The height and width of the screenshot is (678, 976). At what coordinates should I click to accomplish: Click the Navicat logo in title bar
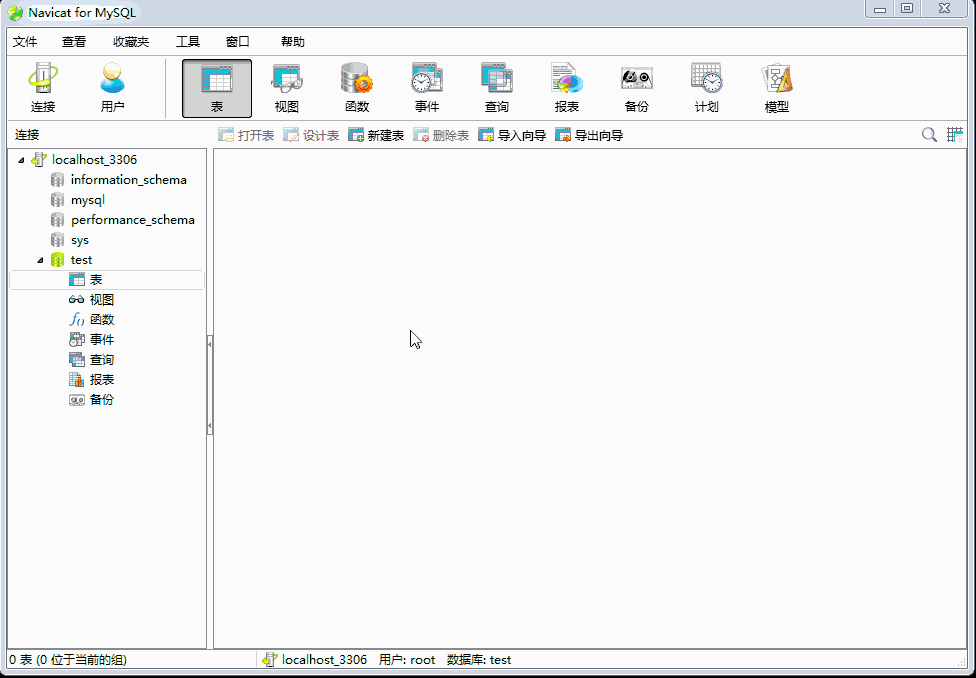[x=15, y=12]
